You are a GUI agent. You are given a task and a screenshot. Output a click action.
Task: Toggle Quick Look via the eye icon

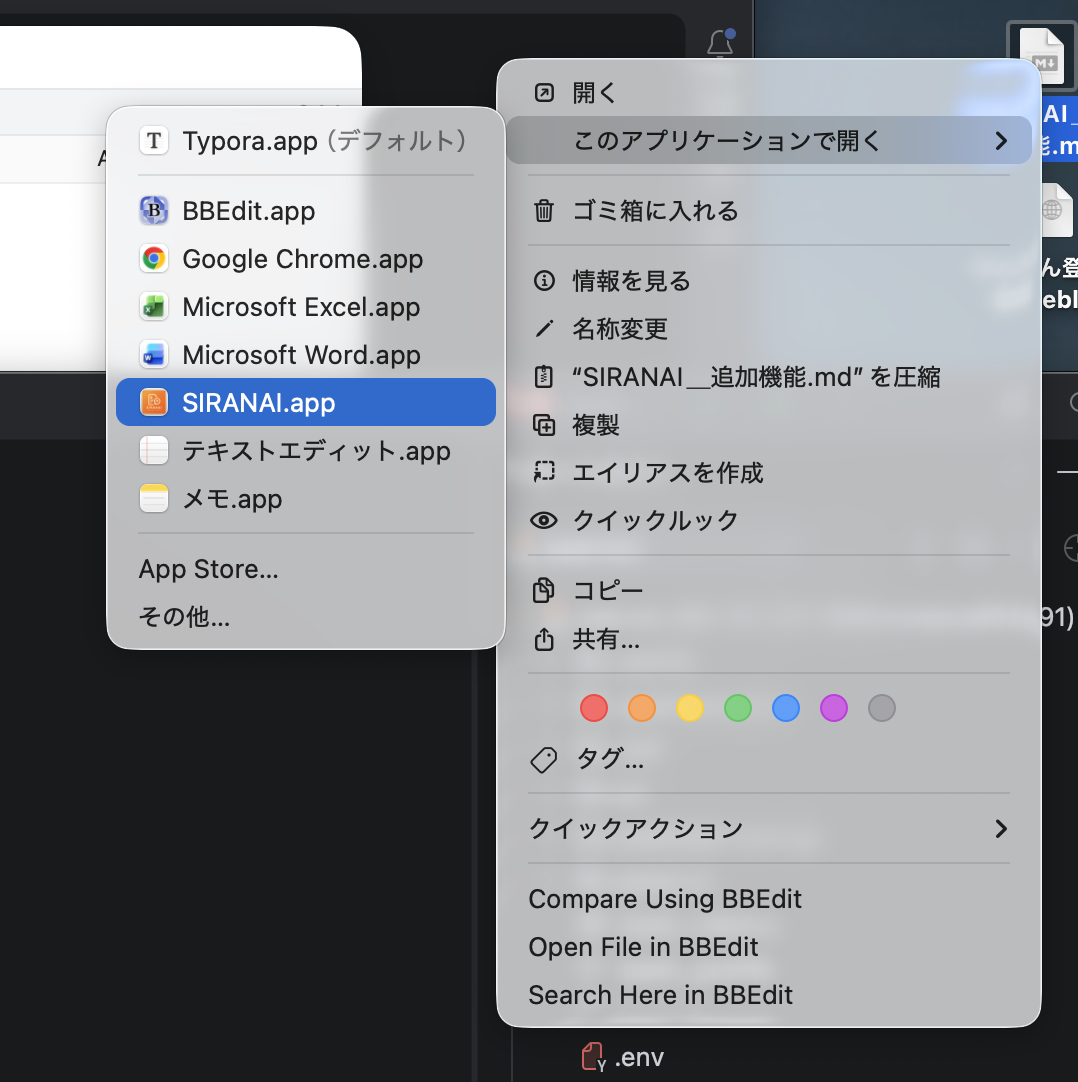coord(544,520)
